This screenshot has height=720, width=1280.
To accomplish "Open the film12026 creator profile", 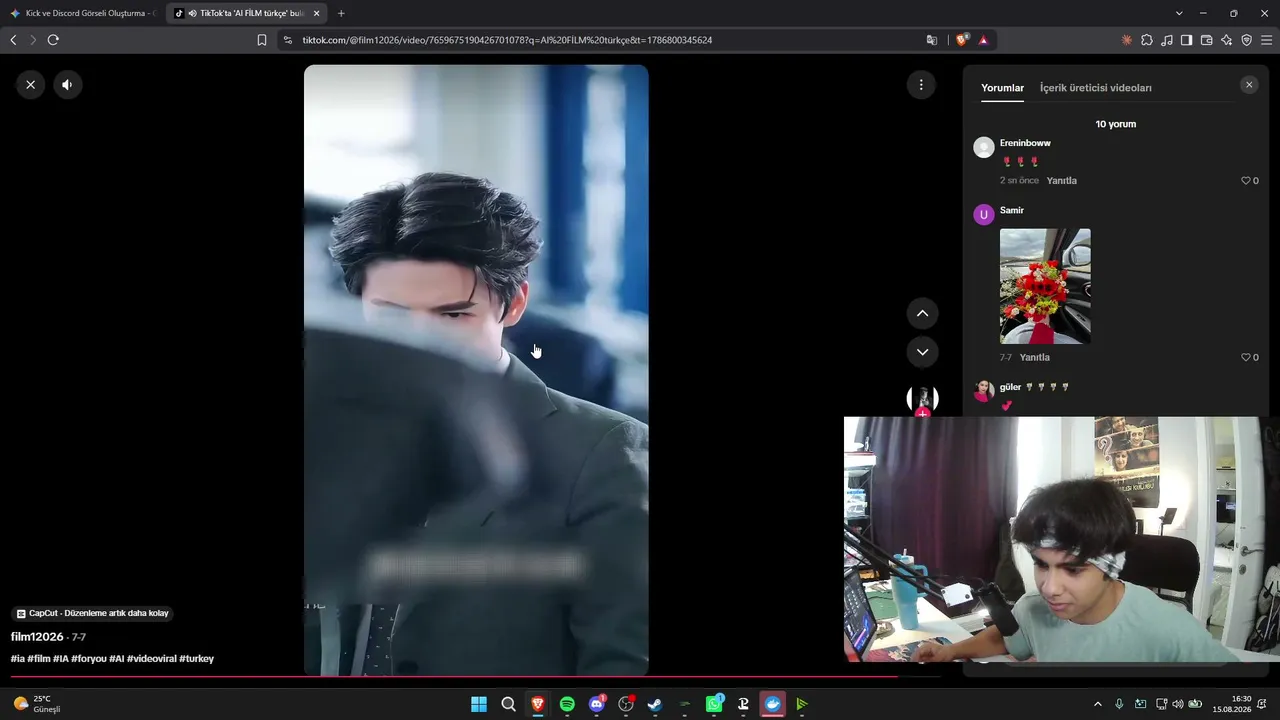I will point(37,637).
